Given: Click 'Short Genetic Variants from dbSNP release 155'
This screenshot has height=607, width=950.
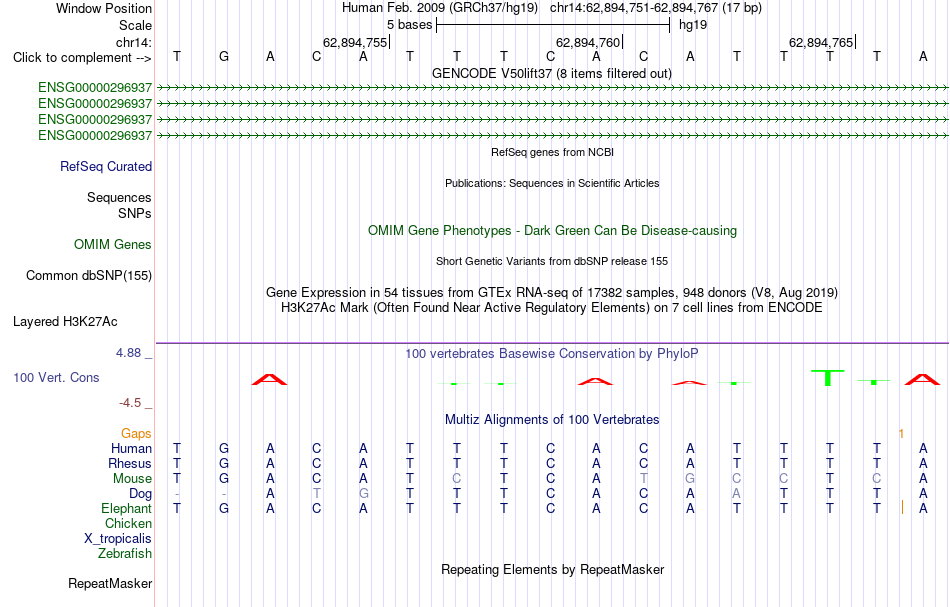Looking at the screenshot, I should pyautogui.click(x=552, y=262).
